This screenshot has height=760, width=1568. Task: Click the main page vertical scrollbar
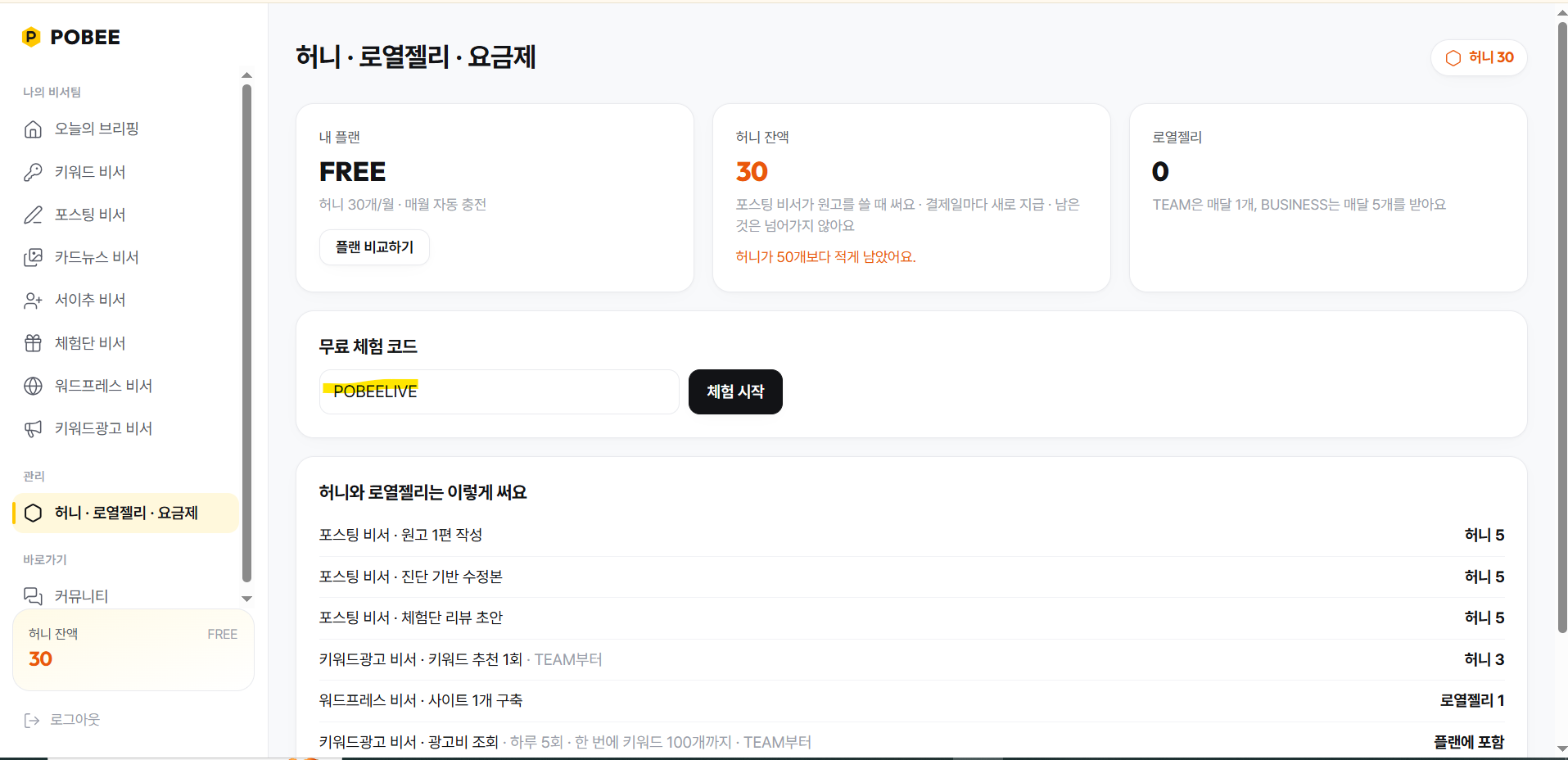(x=1561, y=328)
